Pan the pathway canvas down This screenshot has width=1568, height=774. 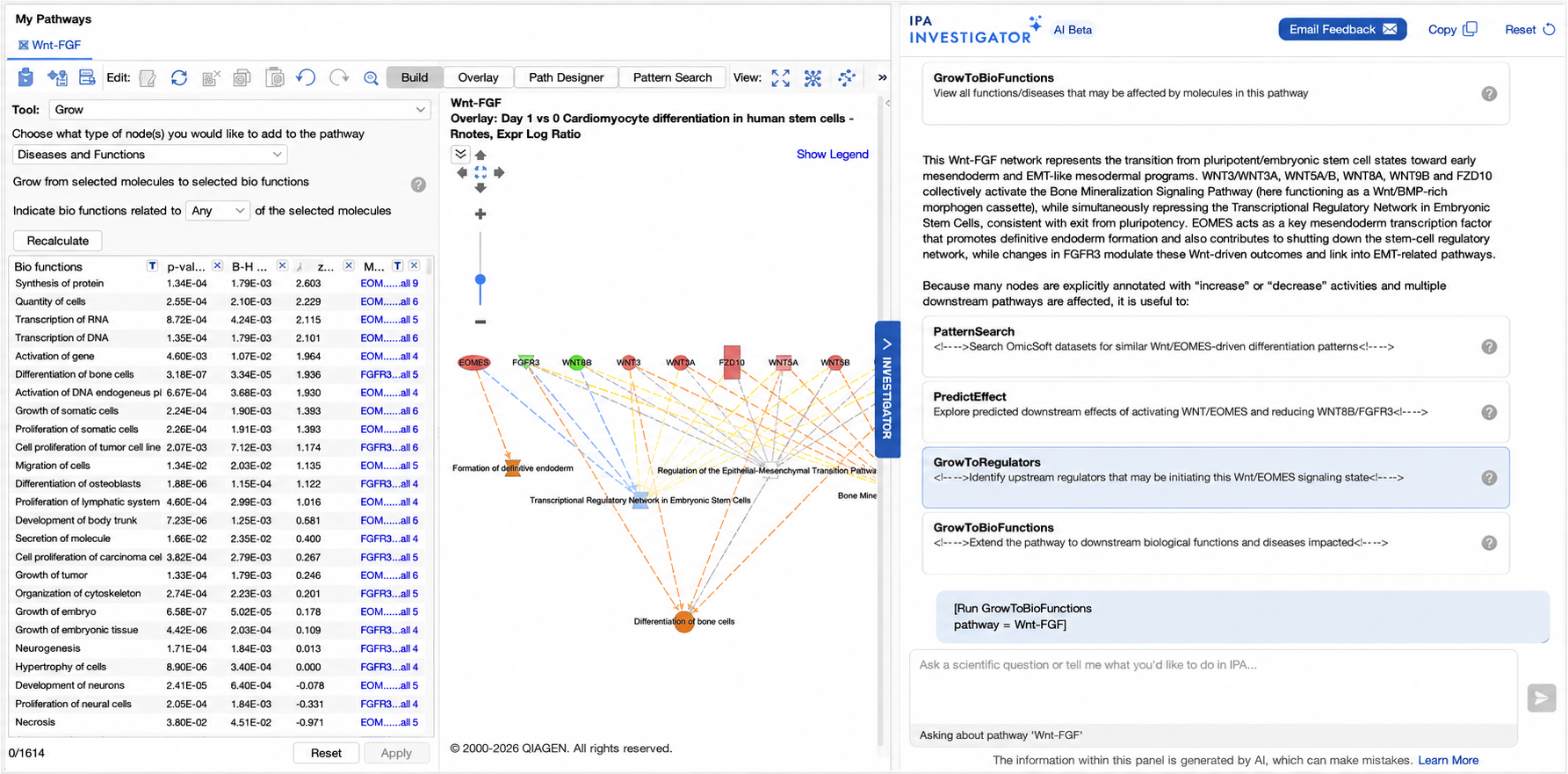[x=481, y=188]
